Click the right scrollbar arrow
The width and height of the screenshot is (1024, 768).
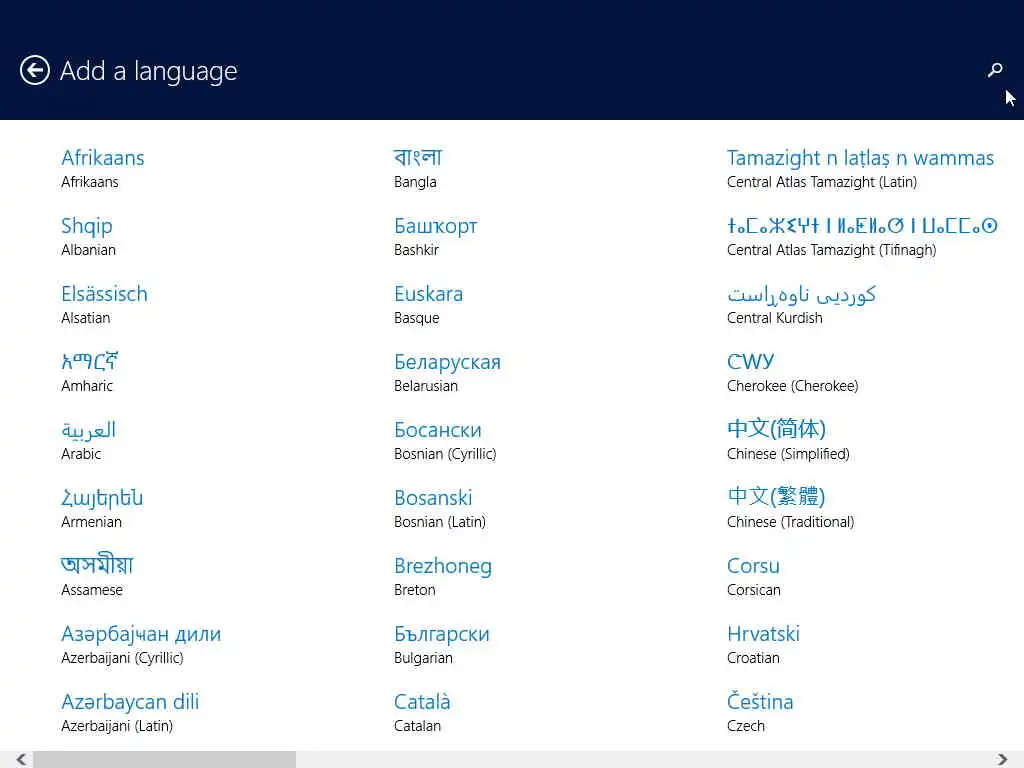pos(1002,759)
